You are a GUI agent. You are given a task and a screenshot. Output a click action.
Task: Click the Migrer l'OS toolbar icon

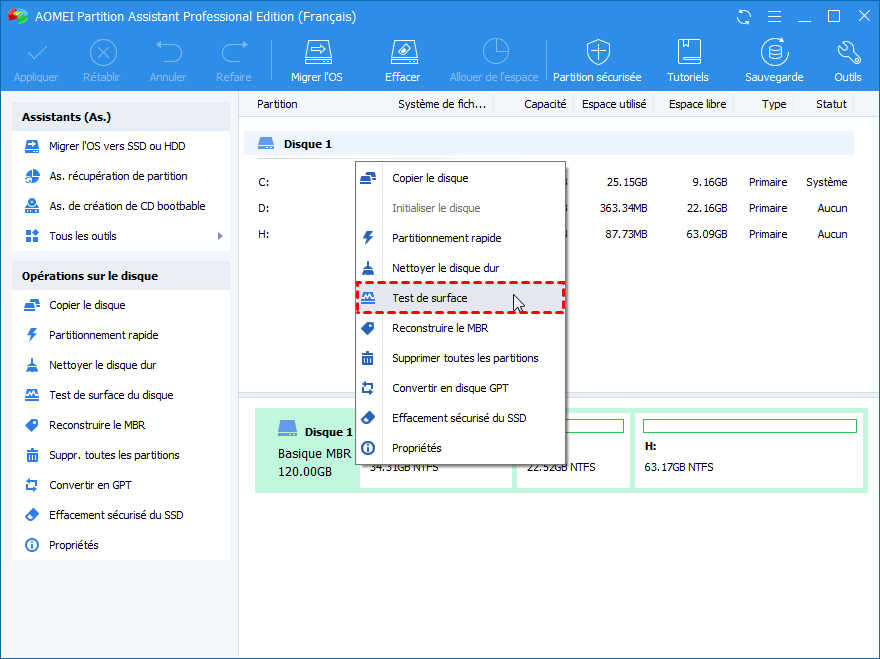coord(317,53)
